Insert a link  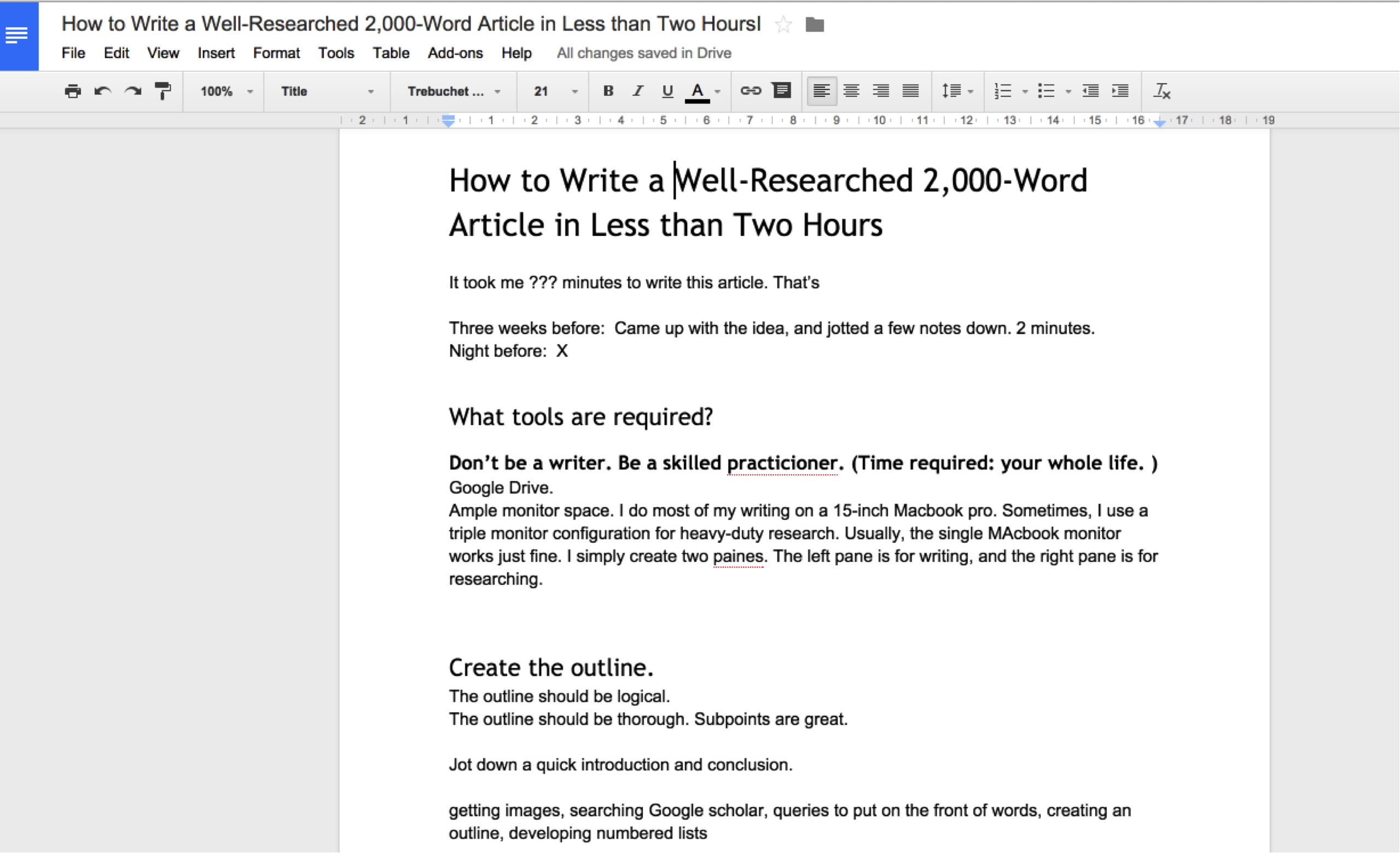[x=751, y=90]
